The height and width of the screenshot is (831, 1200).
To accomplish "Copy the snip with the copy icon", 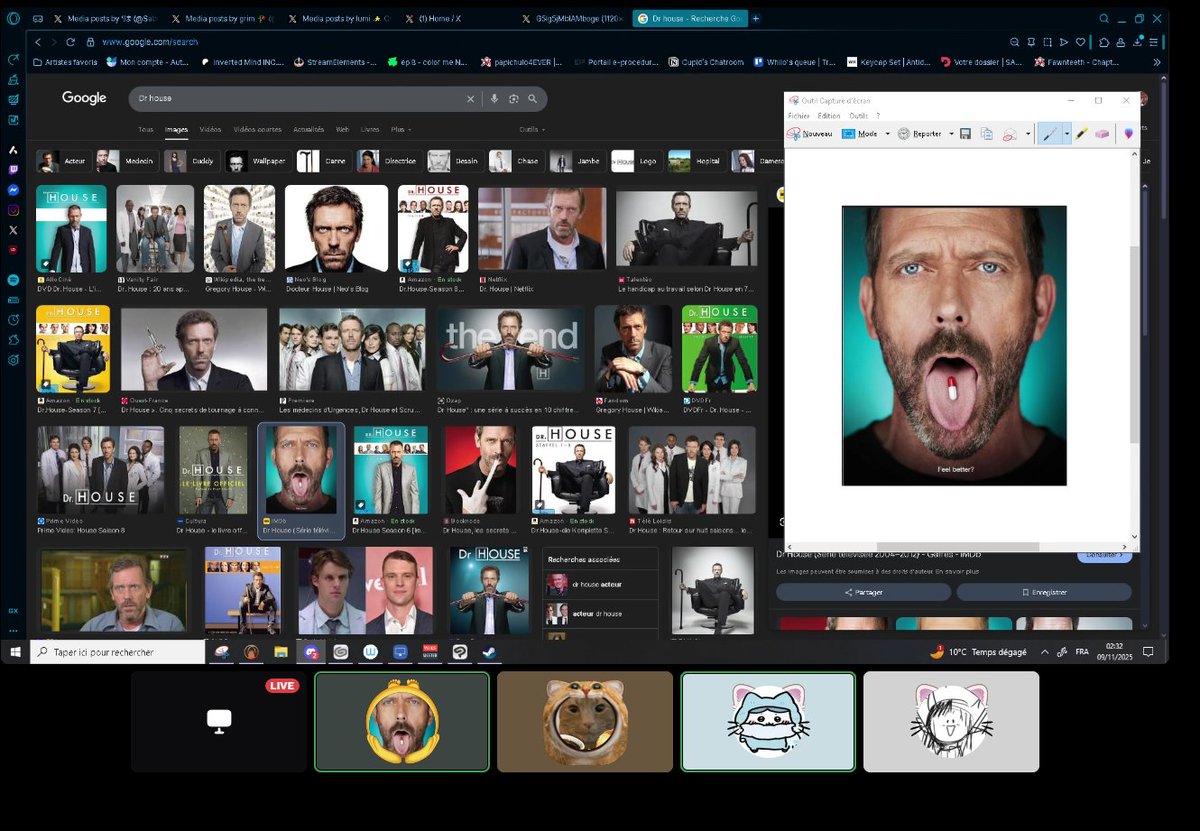I will (x=987, y=133).
